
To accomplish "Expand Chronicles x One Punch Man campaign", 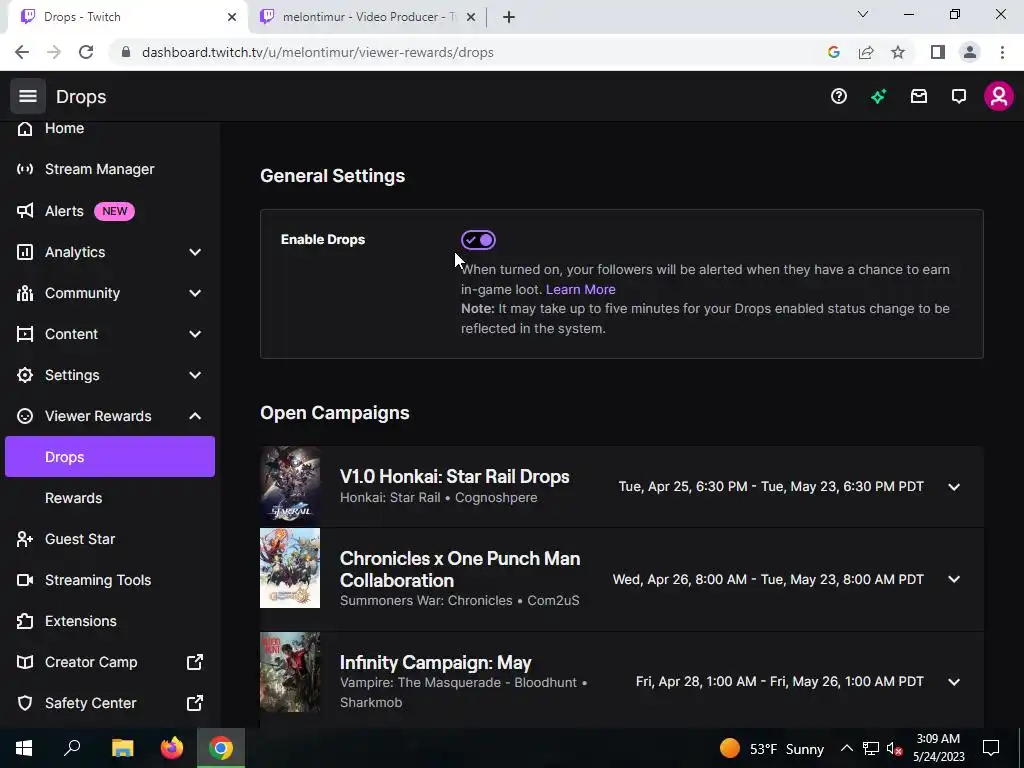I will [x=954, y=579].
